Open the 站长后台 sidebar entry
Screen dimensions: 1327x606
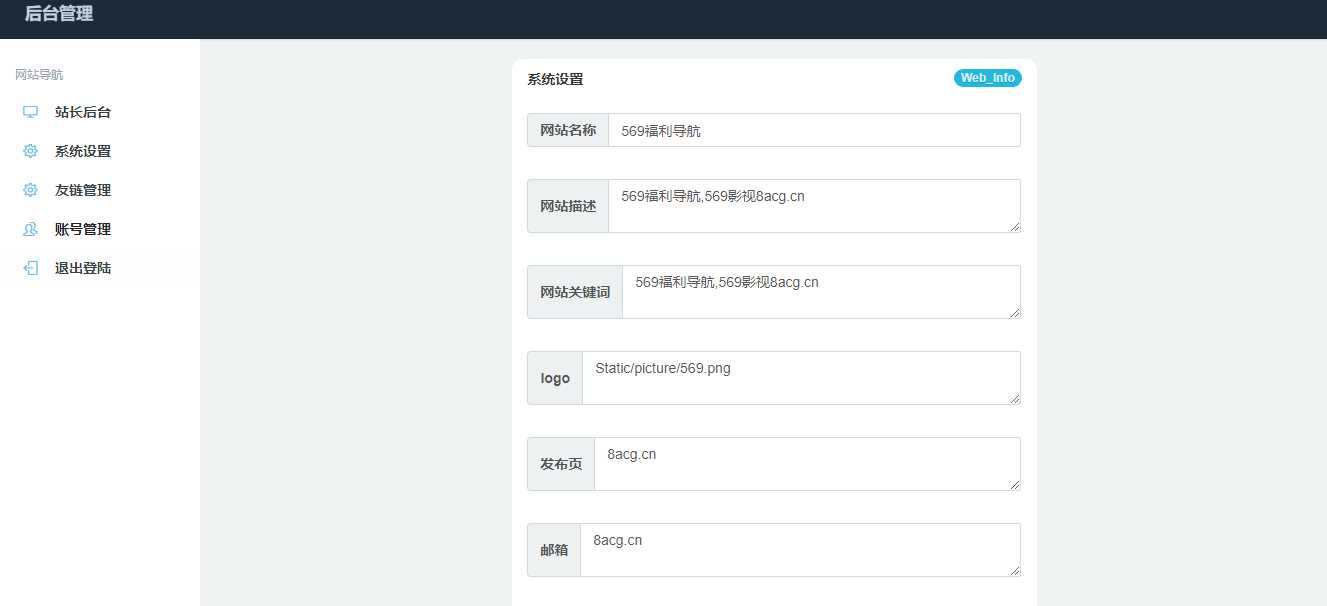82,111
